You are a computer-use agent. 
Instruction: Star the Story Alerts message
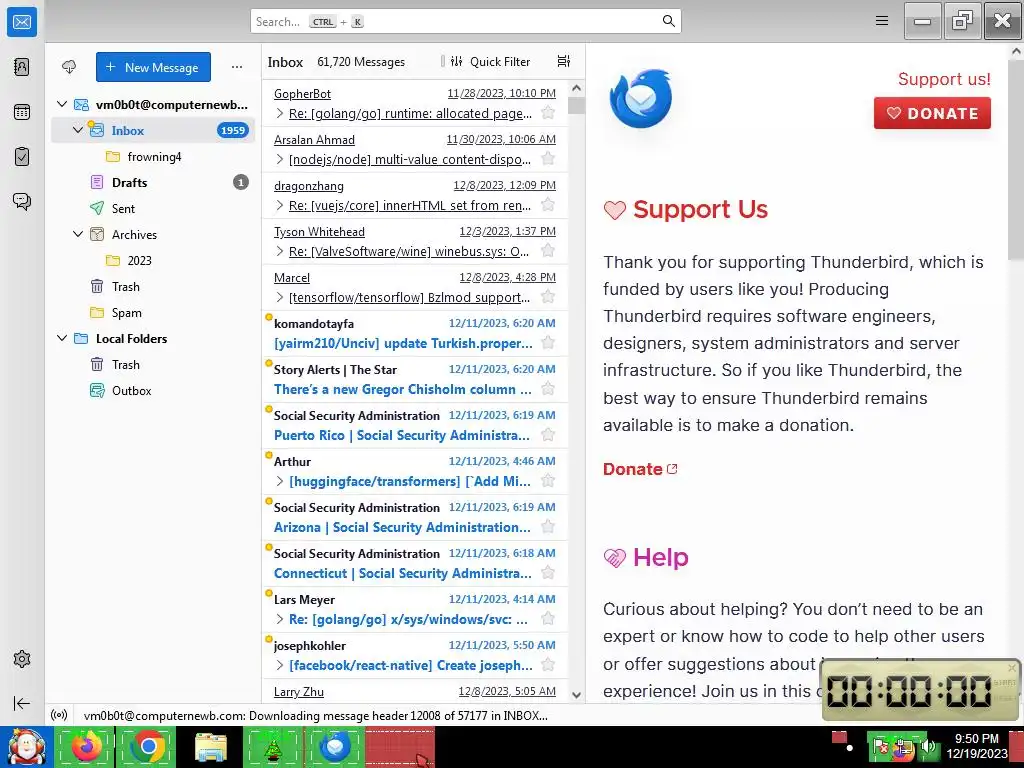549,389
